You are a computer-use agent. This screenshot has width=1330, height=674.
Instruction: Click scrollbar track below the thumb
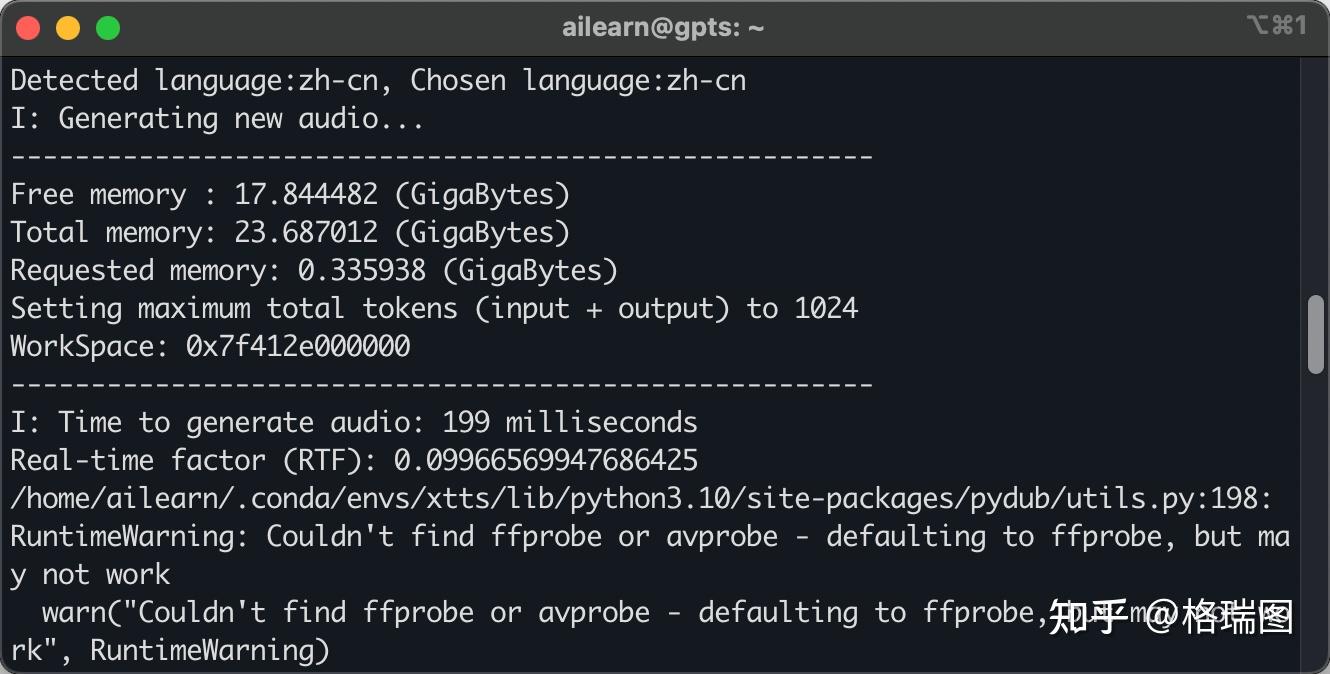[x=1317, y=520]
